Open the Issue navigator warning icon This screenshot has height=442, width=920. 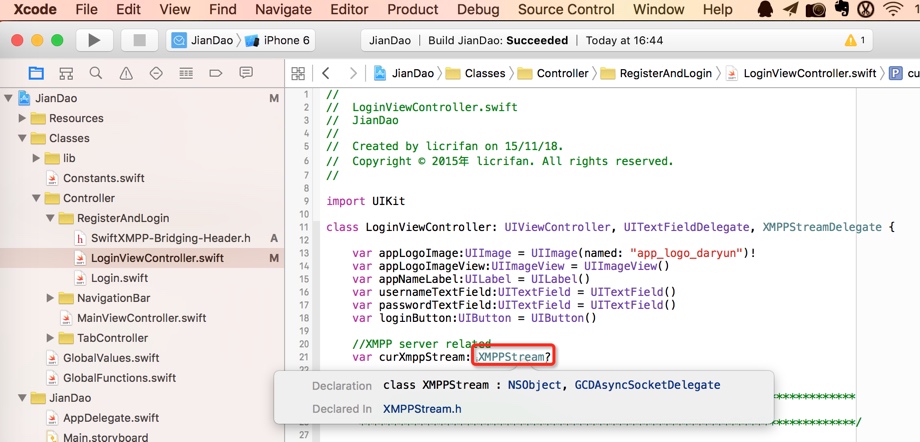coord(126,73)
